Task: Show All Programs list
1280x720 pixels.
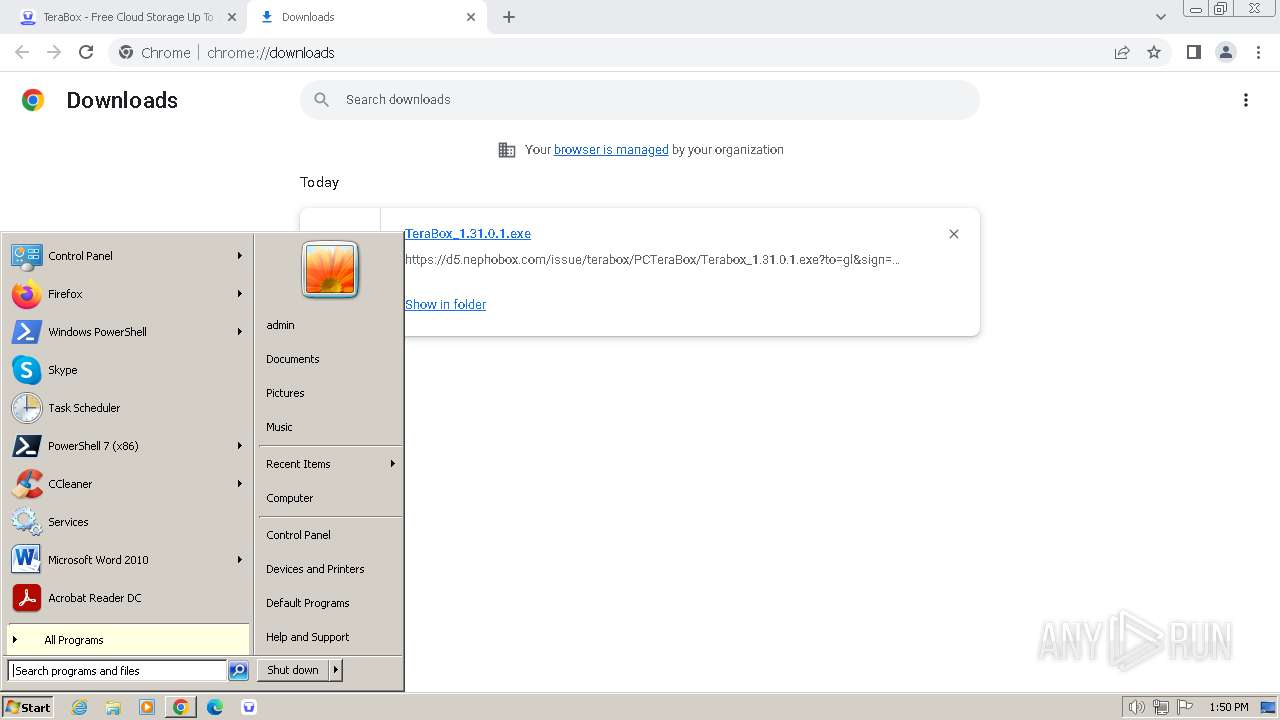Action: pos(128,640)
